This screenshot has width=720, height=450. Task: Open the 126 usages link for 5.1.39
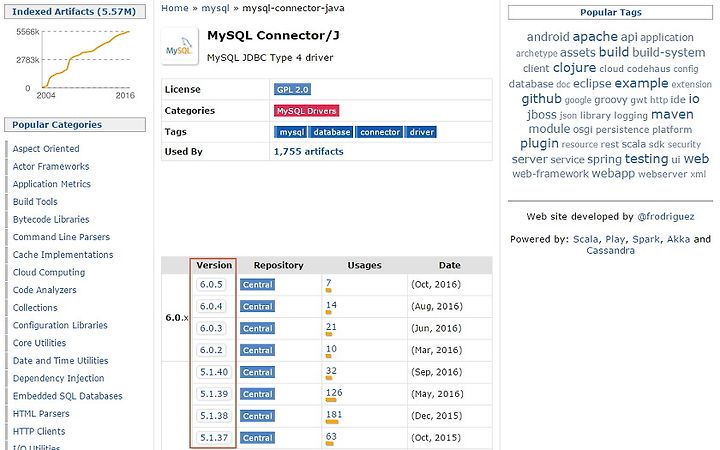coord(334,393)
